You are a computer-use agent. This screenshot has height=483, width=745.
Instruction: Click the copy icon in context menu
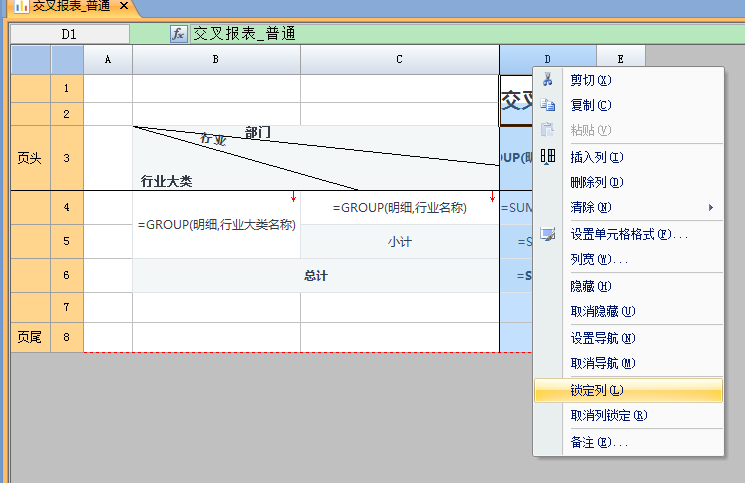tap(547, 105)
